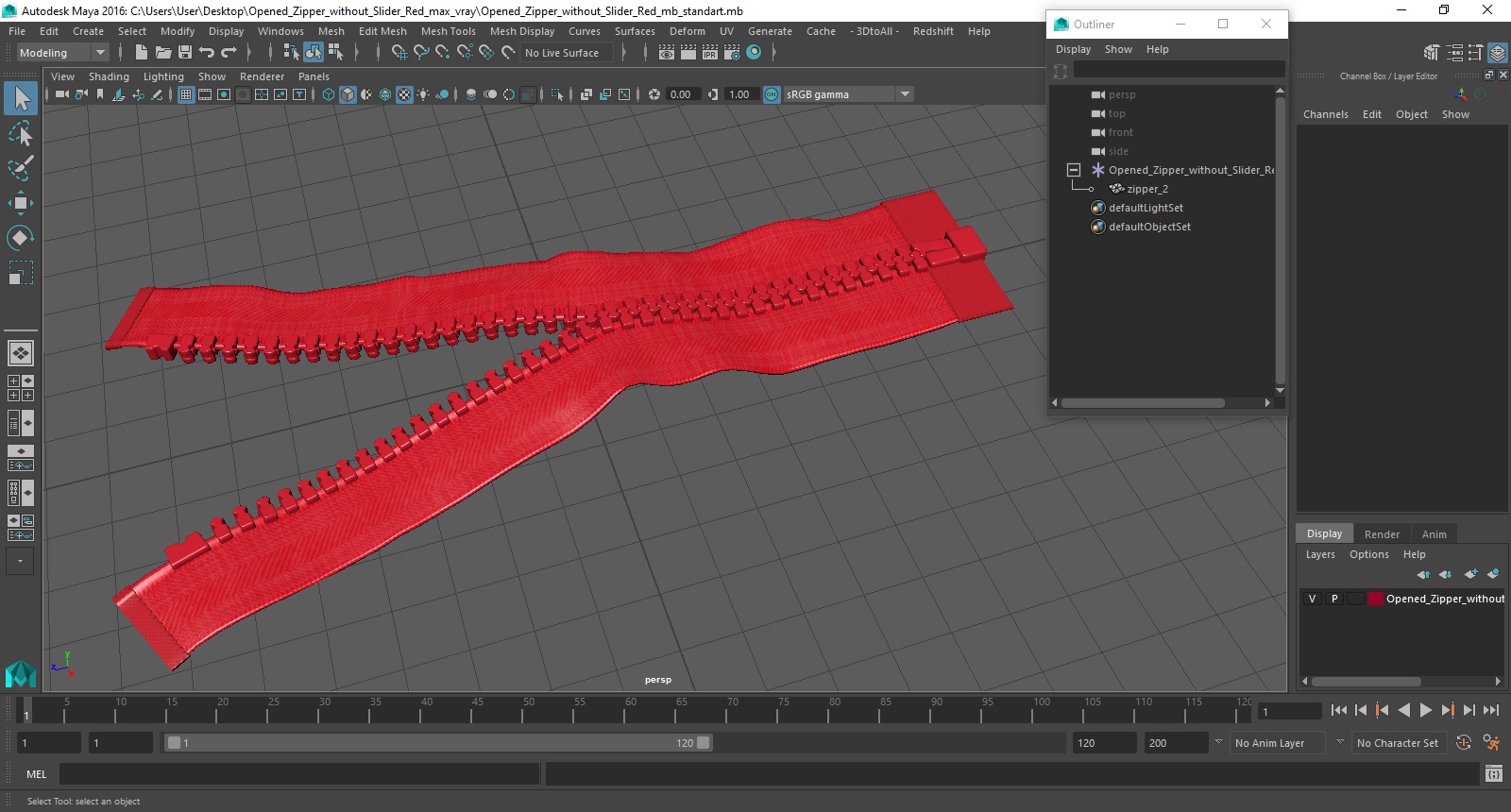Select zipper_2 mesh in the Outliner
Screen dimensions: 1511x812
pyautogui.click(x=1147, y=189)
